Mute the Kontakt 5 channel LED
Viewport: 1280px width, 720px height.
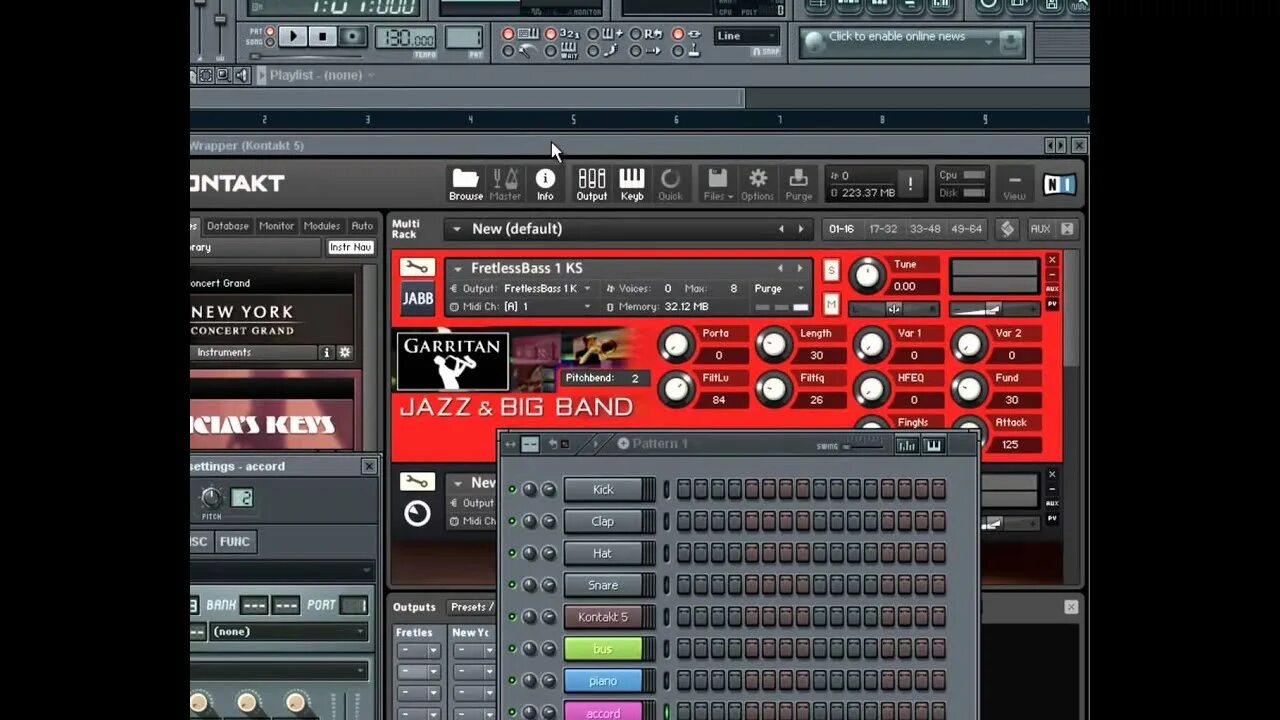tap(513, 617)
